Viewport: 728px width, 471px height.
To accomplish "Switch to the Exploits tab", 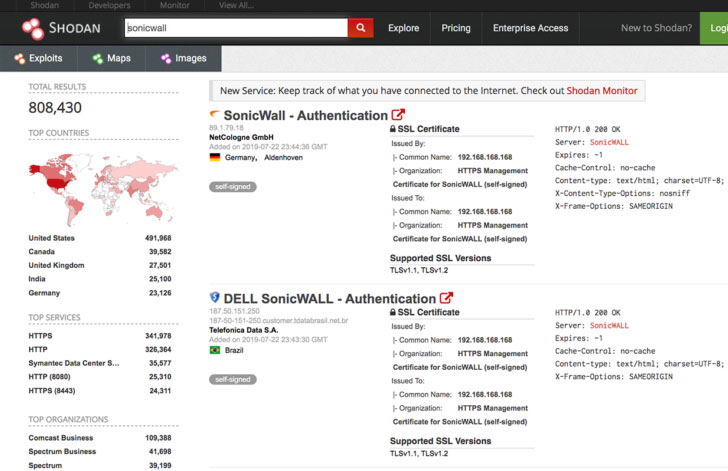I will pyautogui.click(x=39, y=59).
